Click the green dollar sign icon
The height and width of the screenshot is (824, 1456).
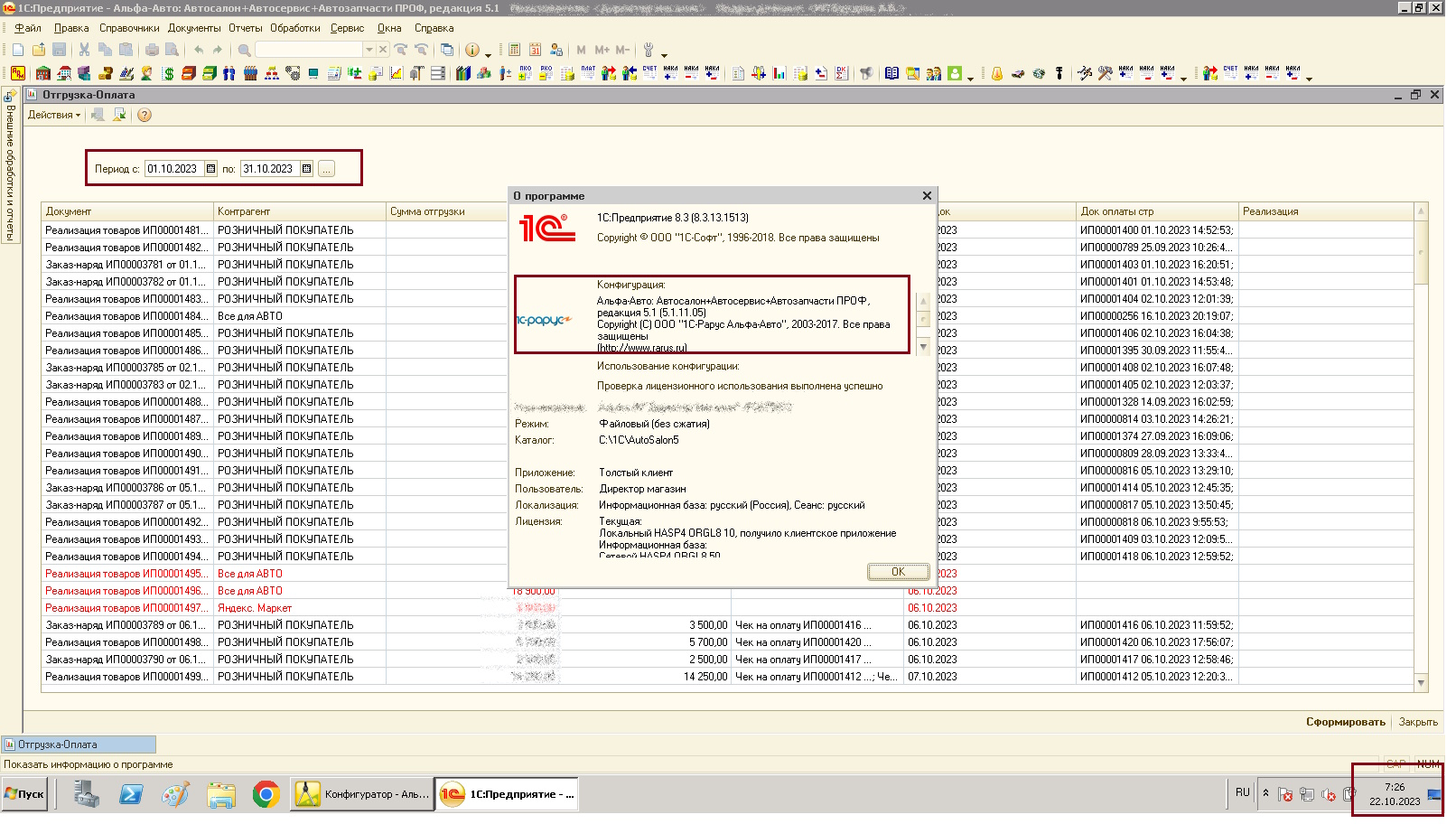[x=168, y=73]
